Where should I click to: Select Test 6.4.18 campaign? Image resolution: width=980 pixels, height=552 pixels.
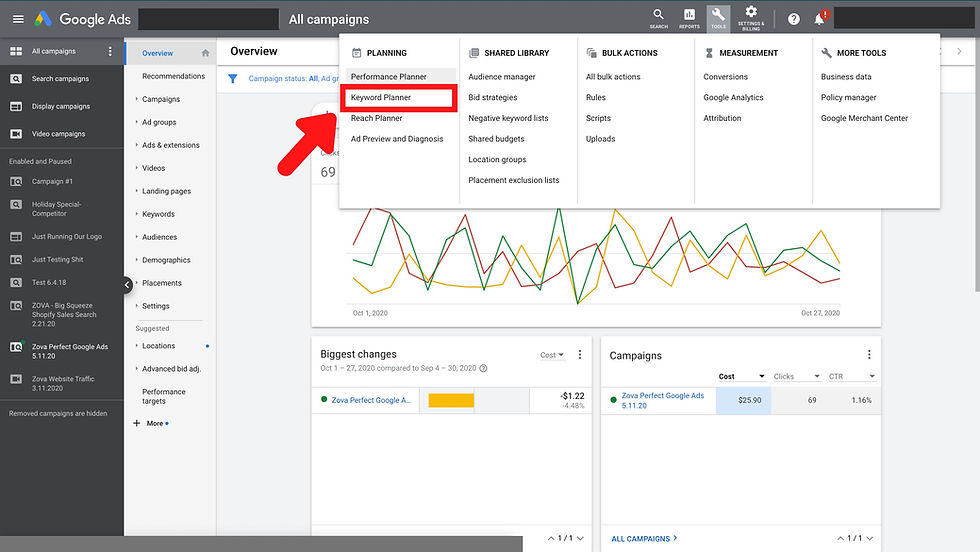[x=49, y=283]
